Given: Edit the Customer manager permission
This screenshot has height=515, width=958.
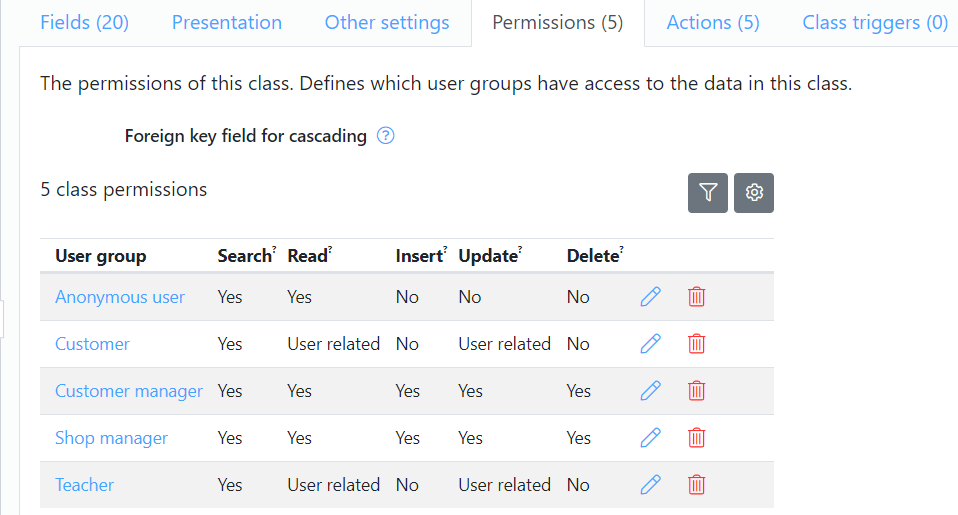Looking at the screenshot, I should point(651,391).
